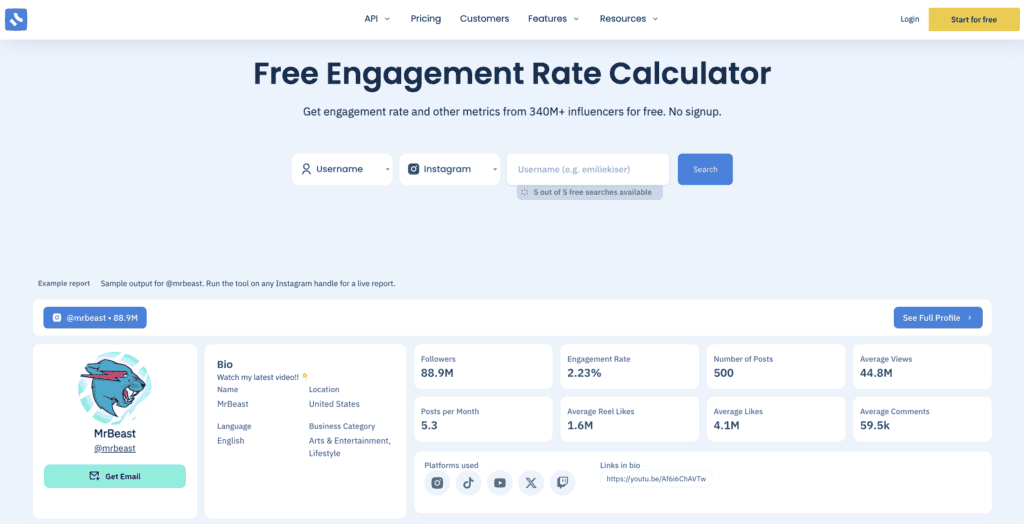
Task: Open the Instagram platform icon
Action: pos(437,483)
